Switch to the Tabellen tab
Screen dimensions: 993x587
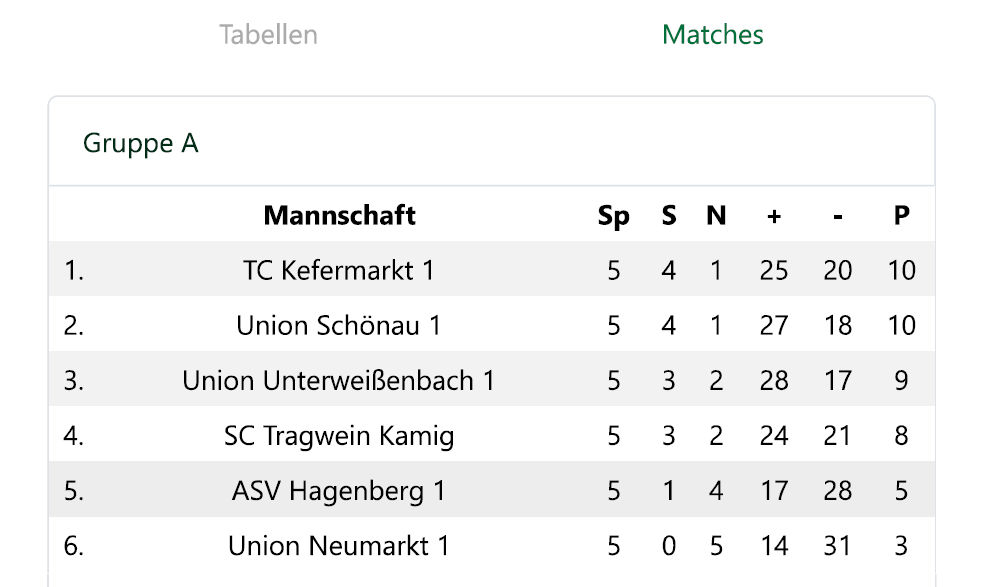coord(268,35)
